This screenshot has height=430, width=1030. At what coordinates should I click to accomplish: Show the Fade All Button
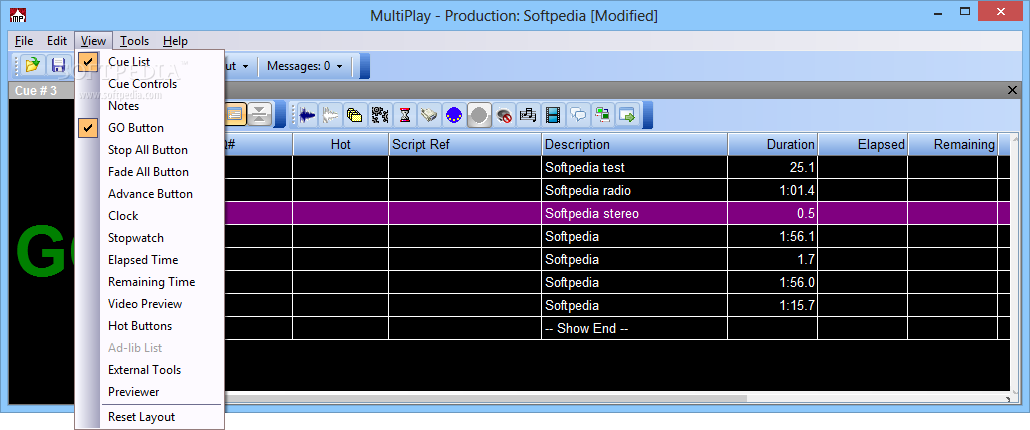pyautogui.click(x=150, y=172)
